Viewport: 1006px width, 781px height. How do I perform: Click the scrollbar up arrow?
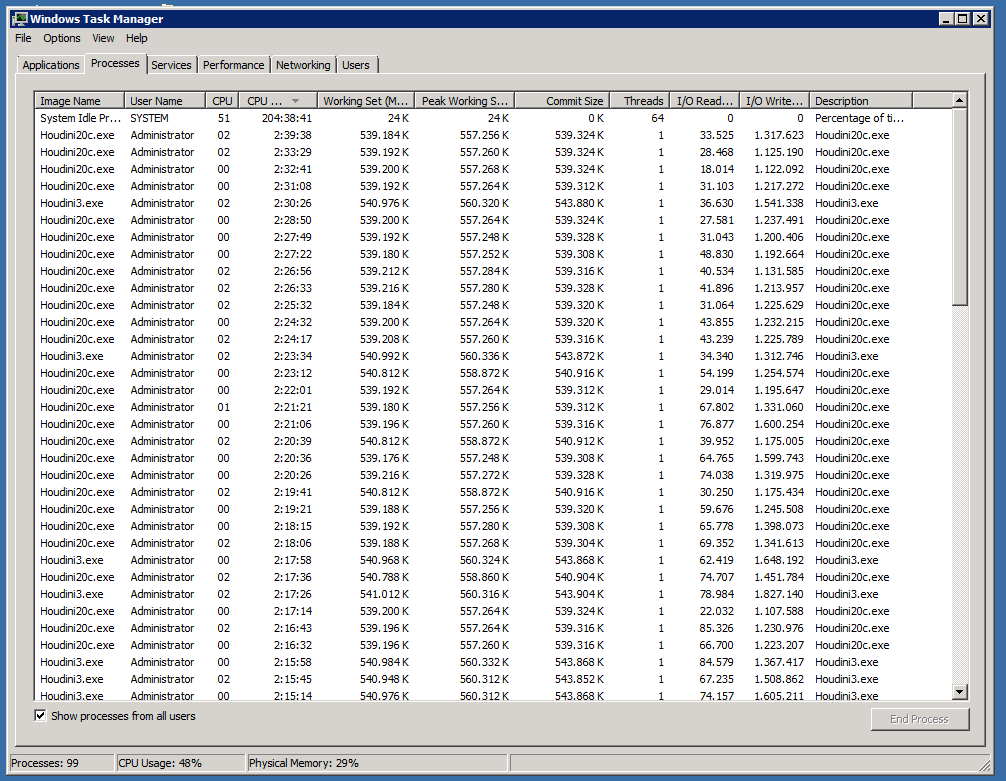(959, 100)
